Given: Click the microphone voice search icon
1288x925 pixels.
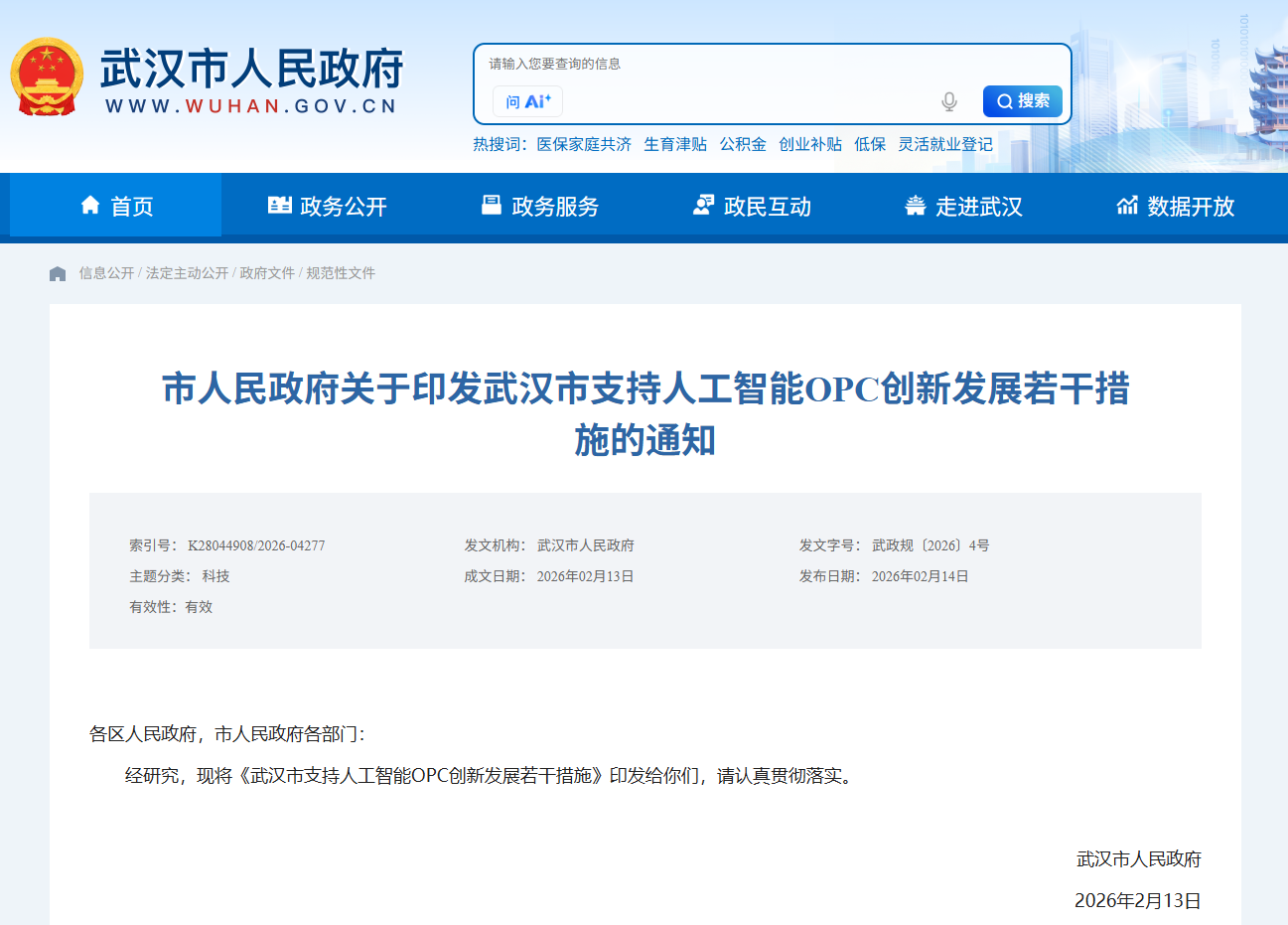Looking at the screenshot, I should point(949,101).
